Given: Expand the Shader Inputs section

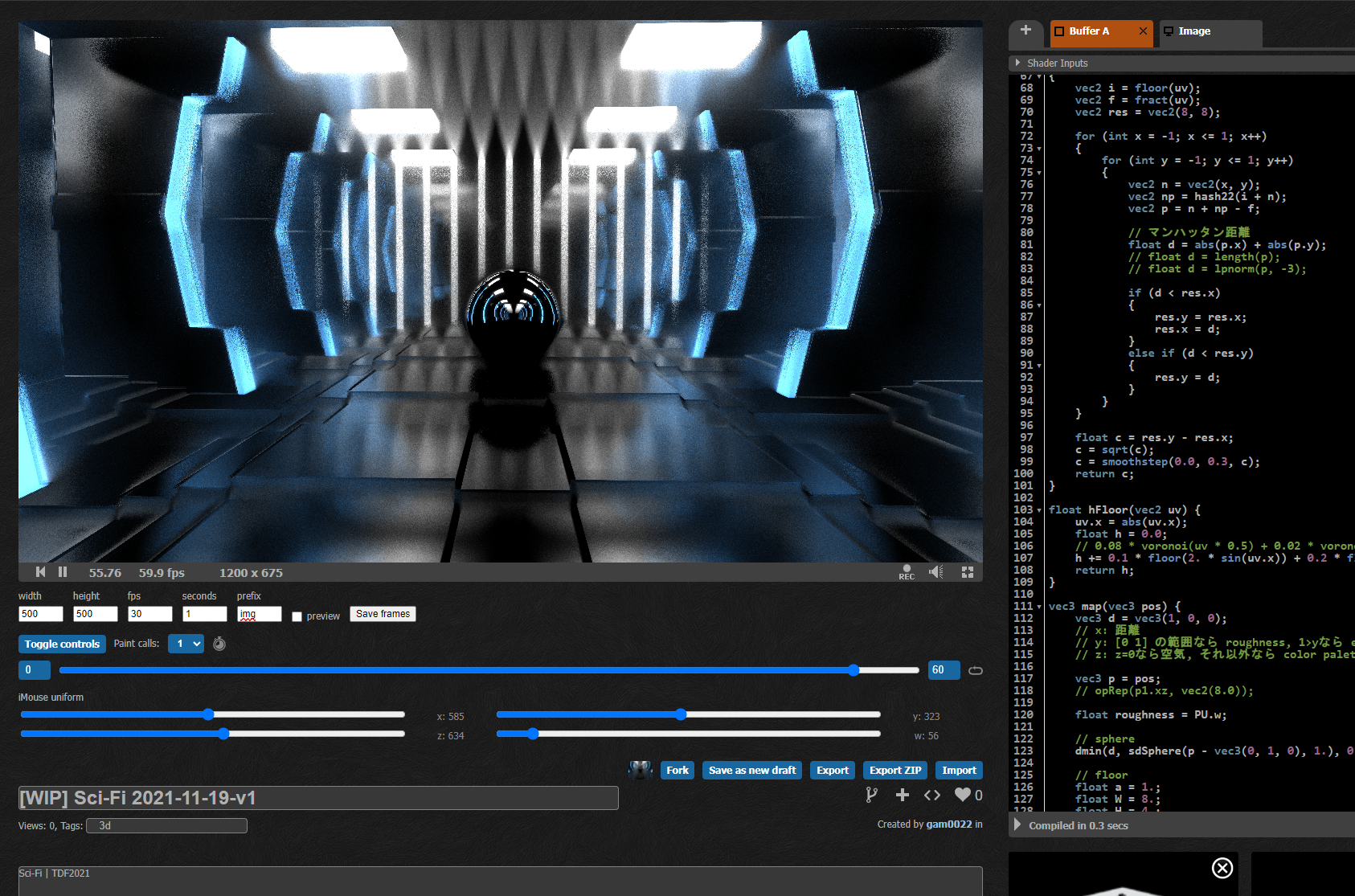Looking at the screenshot, I should point(1018,63).
